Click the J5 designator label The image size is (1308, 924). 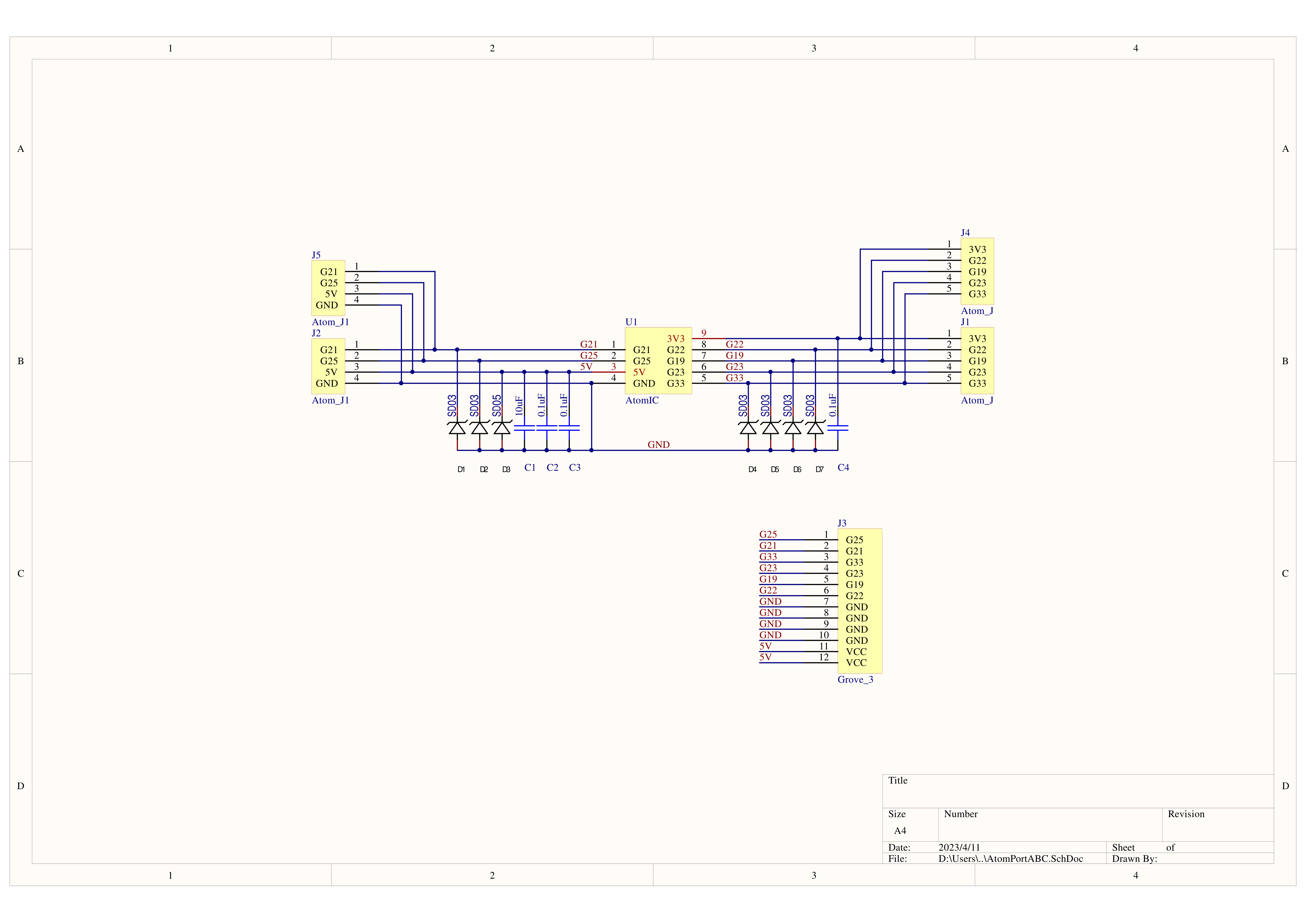tap(316, 255)
